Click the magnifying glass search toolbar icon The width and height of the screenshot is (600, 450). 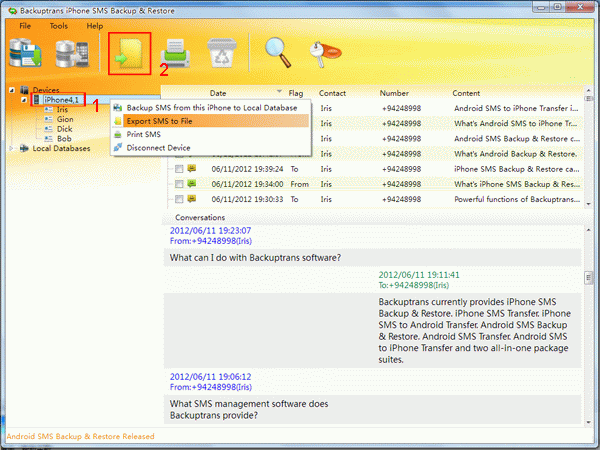278,52
